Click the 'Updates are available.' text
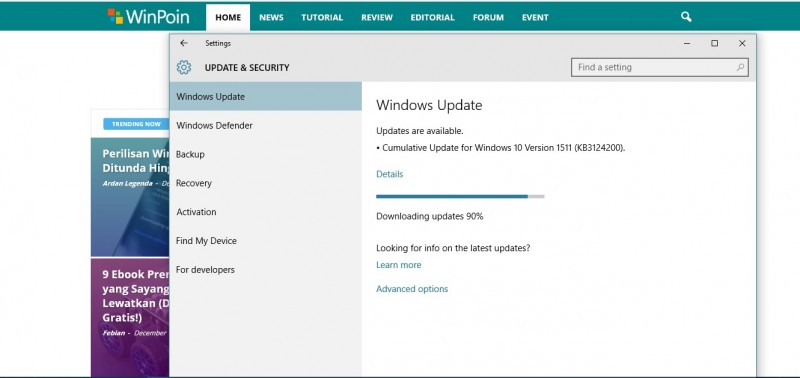 420,131
